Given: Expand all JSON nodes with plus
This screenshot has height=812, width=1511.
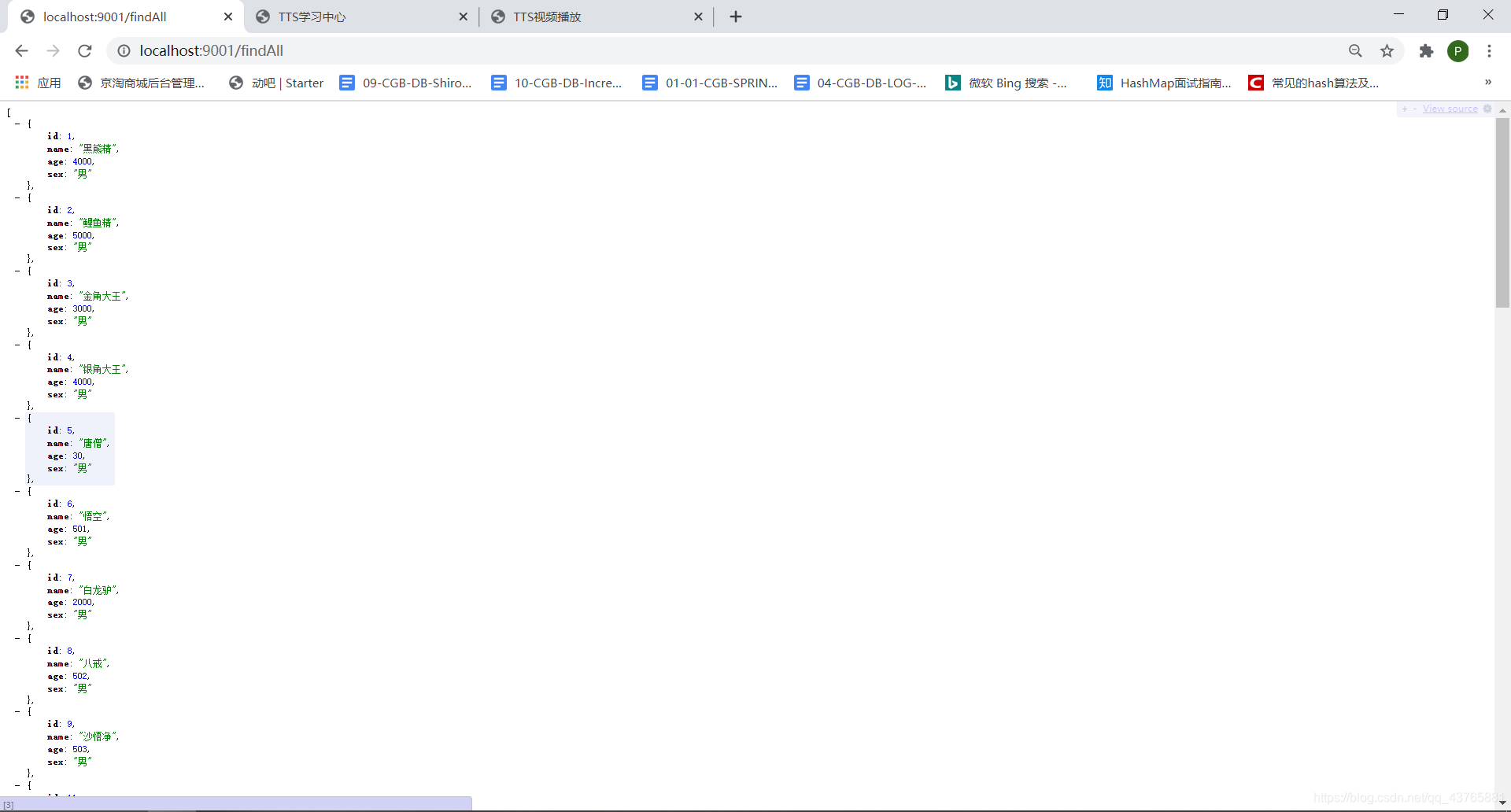Looking at the screenshot, I should (x=1404, y=109).
